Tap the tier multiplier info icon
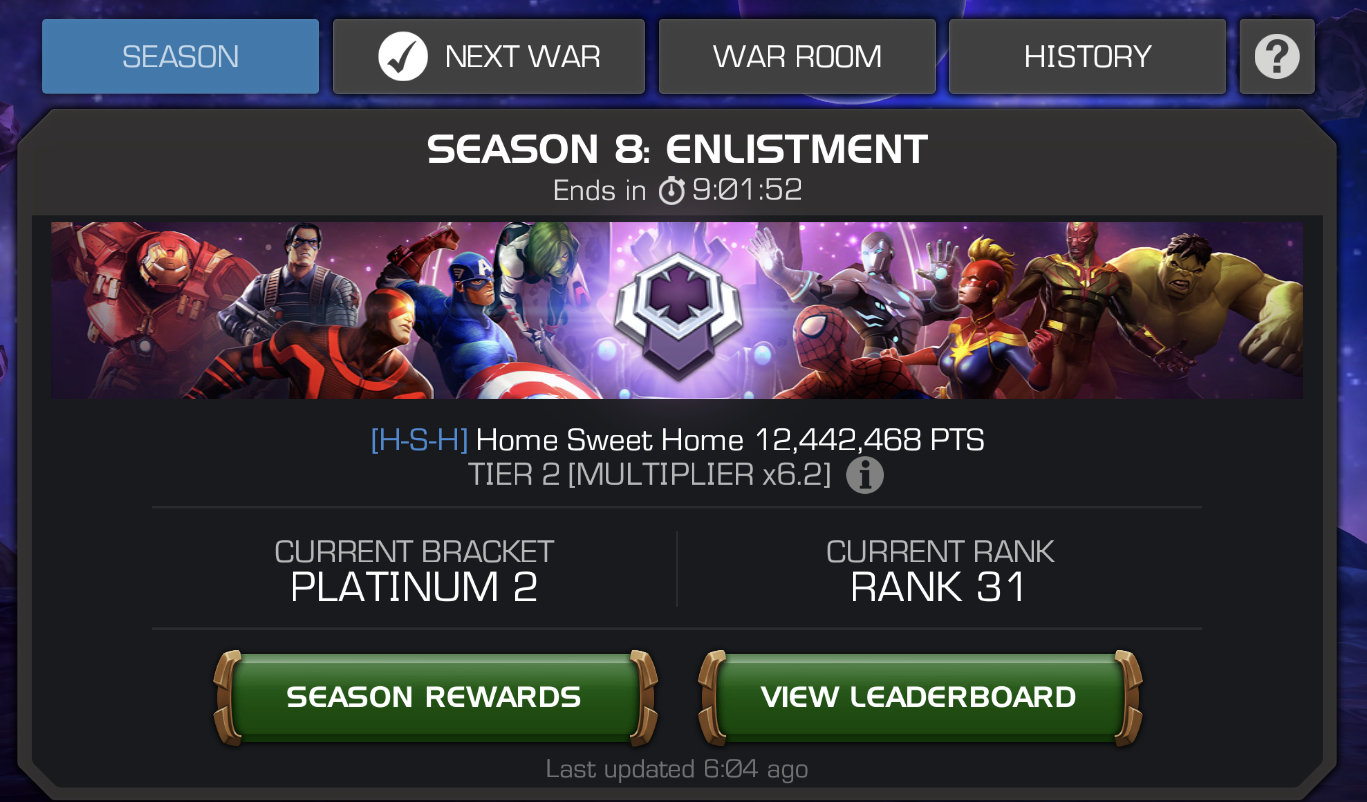1367x802 pixels. (865, 475)
